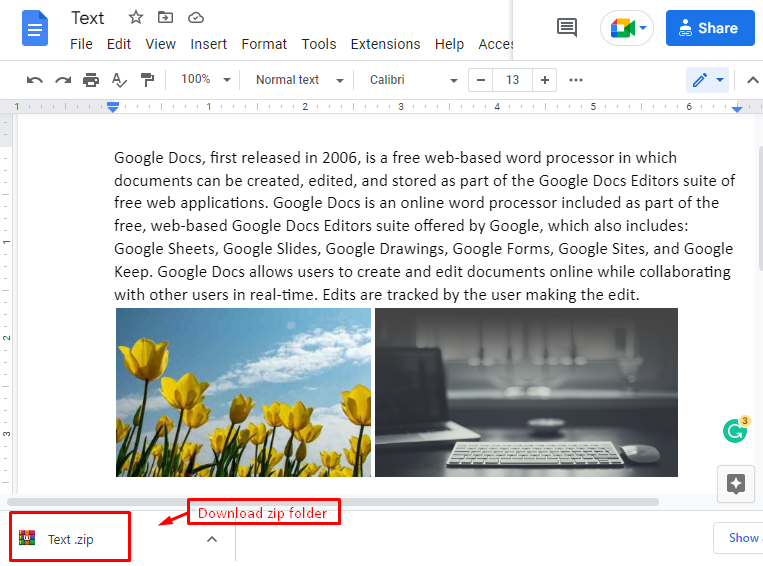This screenshot has width=763, height=566.
Task: Hide the menus with up chevron
Action: pyautogui.click(x=753, y=80)
